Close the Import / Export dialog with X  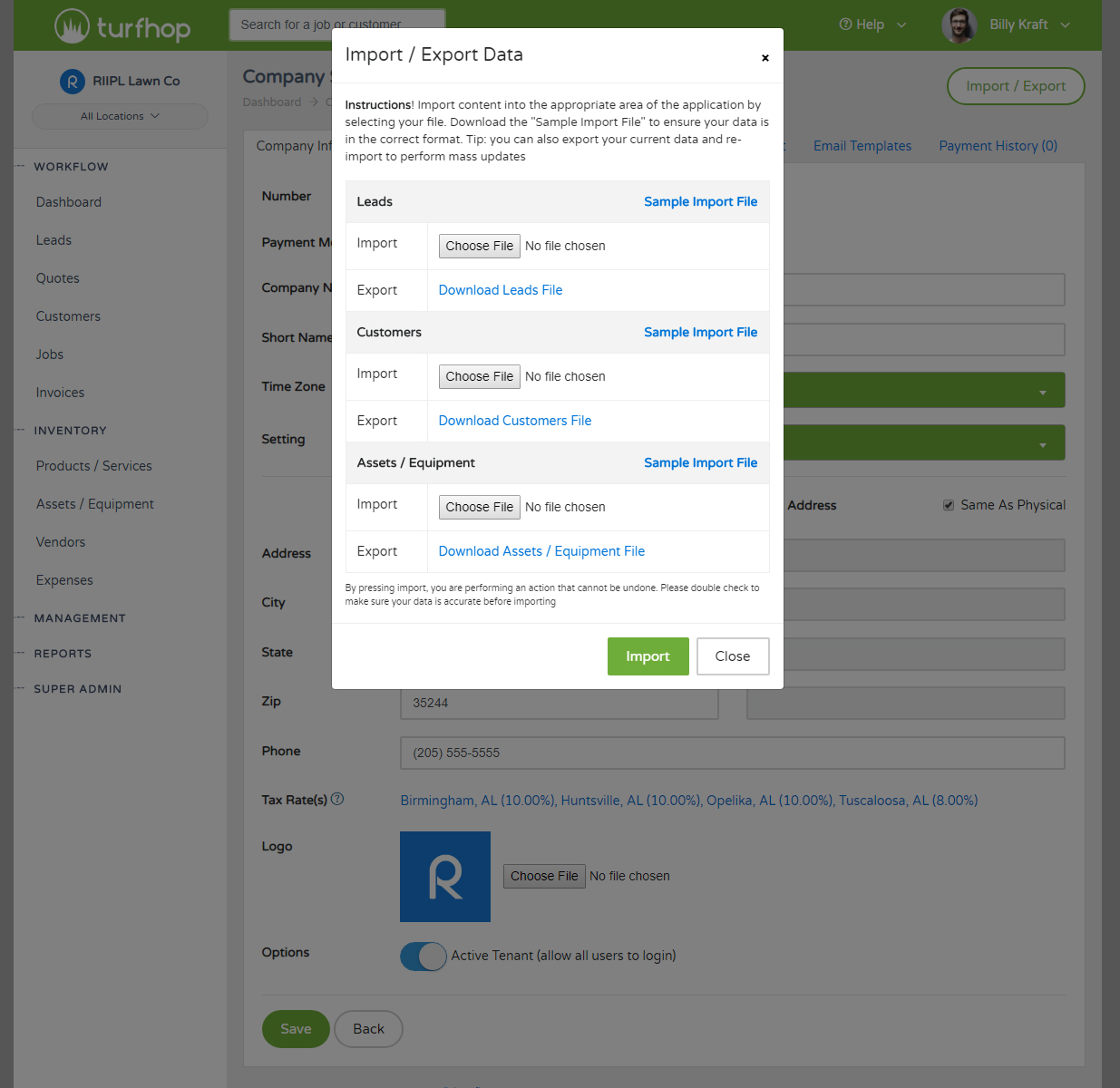click(x=765, y=58)
